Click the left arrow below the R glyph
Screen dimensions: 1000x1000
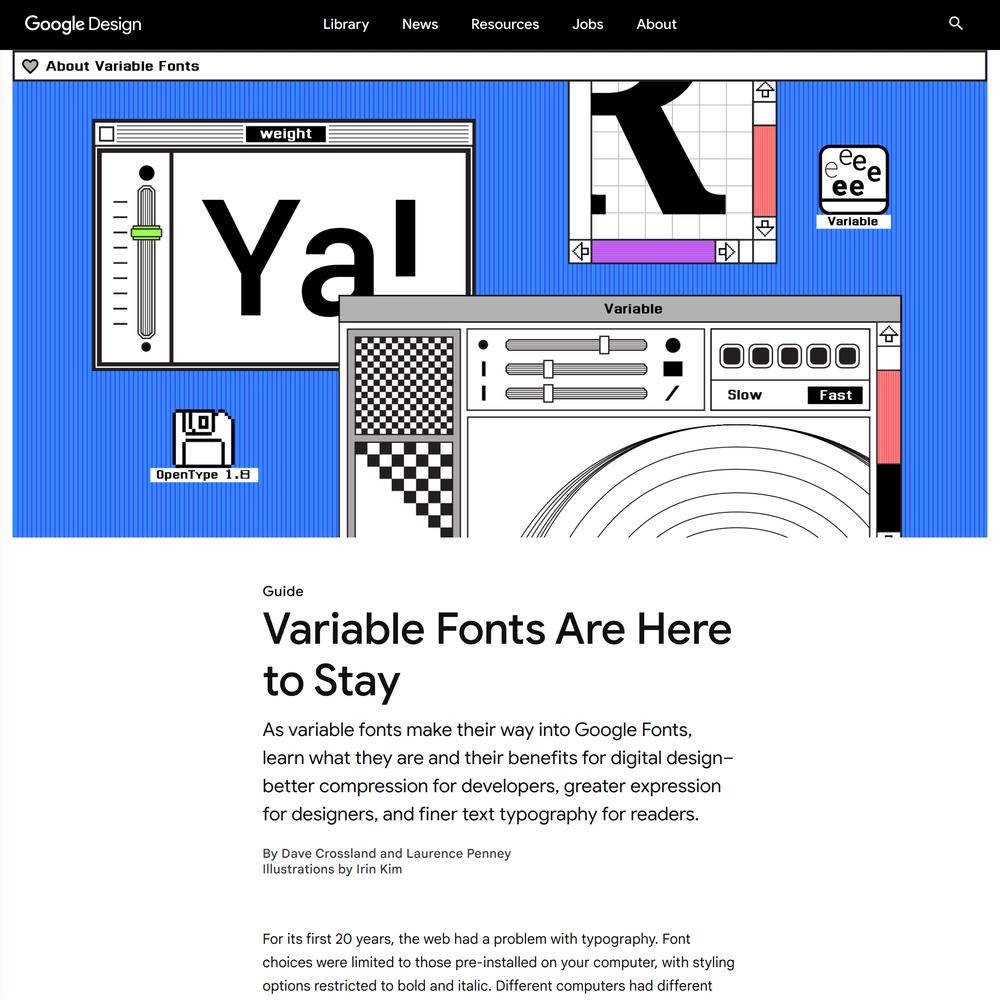tap(580, 251)
